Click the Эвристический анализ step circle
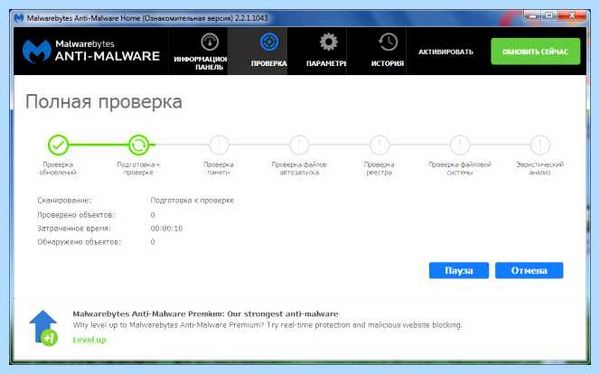 click(540, 145)
